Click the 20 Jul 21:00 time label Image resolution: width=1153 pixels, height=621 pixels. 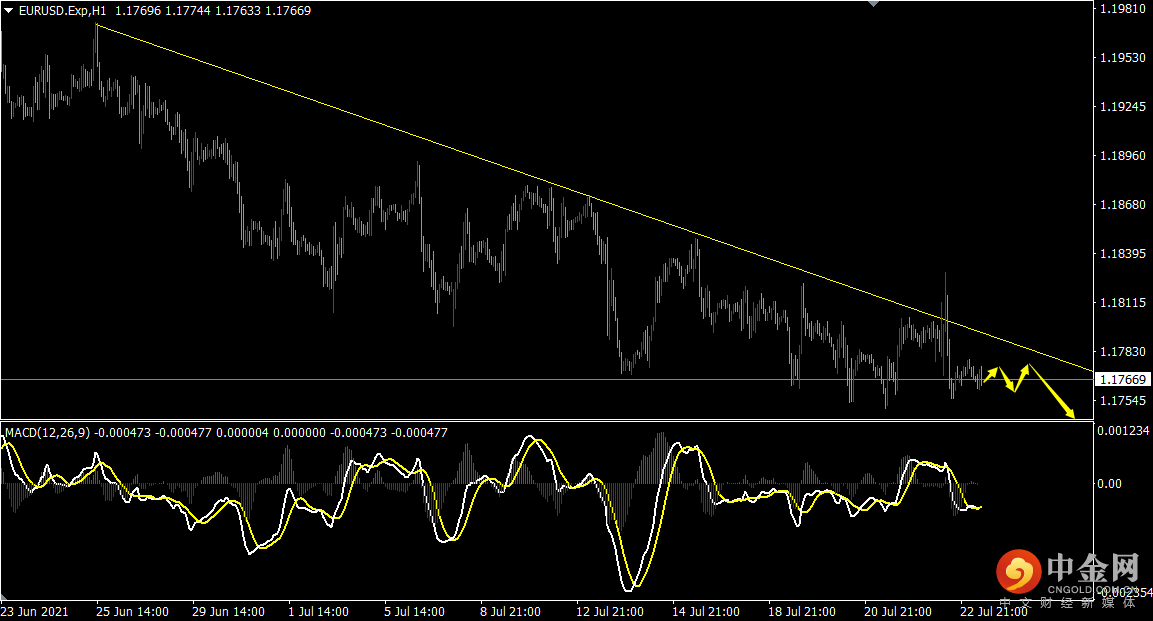click(x=898, y=611)
